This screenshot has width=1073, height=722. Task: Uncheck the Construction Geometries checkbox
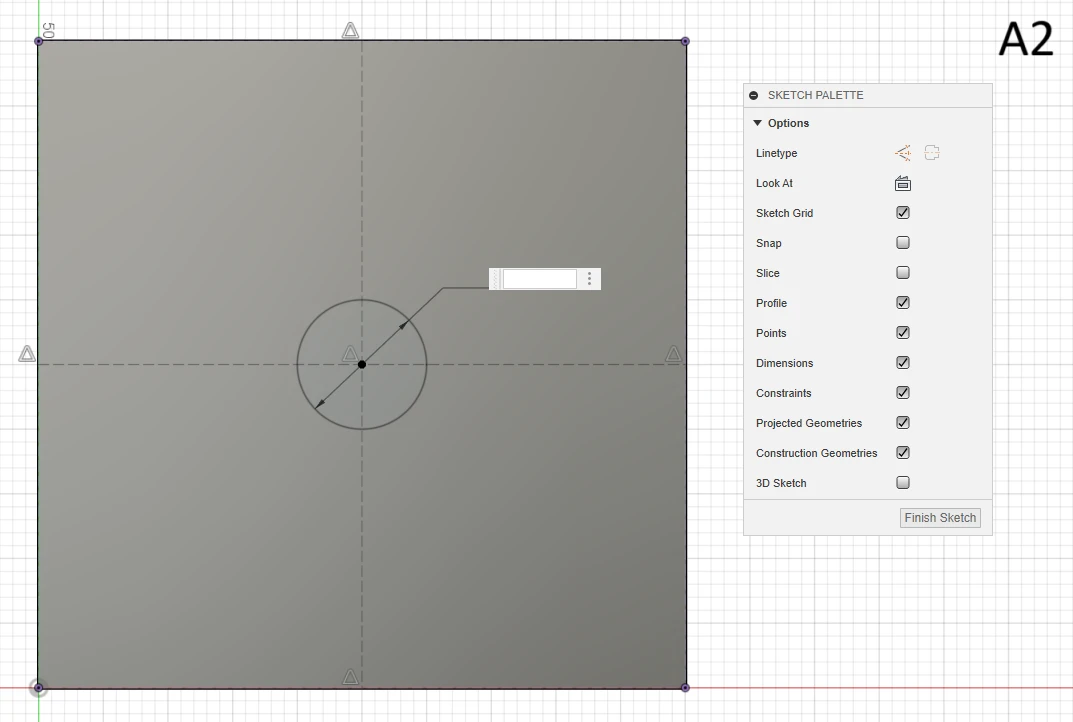tap(903, 453)
